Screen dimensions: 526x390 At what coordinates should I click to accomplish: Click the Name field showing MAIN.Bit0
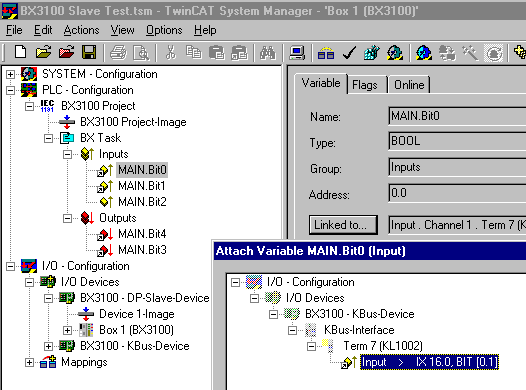(457, 116)
